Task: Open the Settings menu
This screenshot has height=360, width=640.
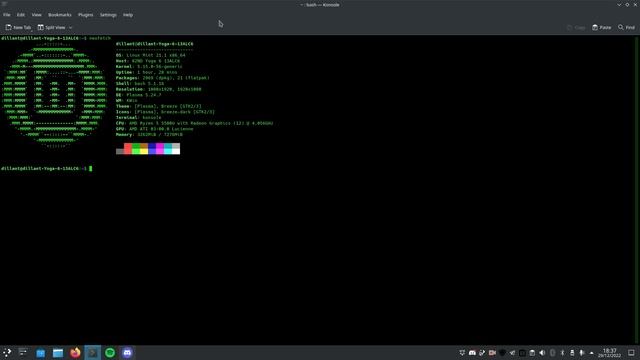Action: click(108, 15)
